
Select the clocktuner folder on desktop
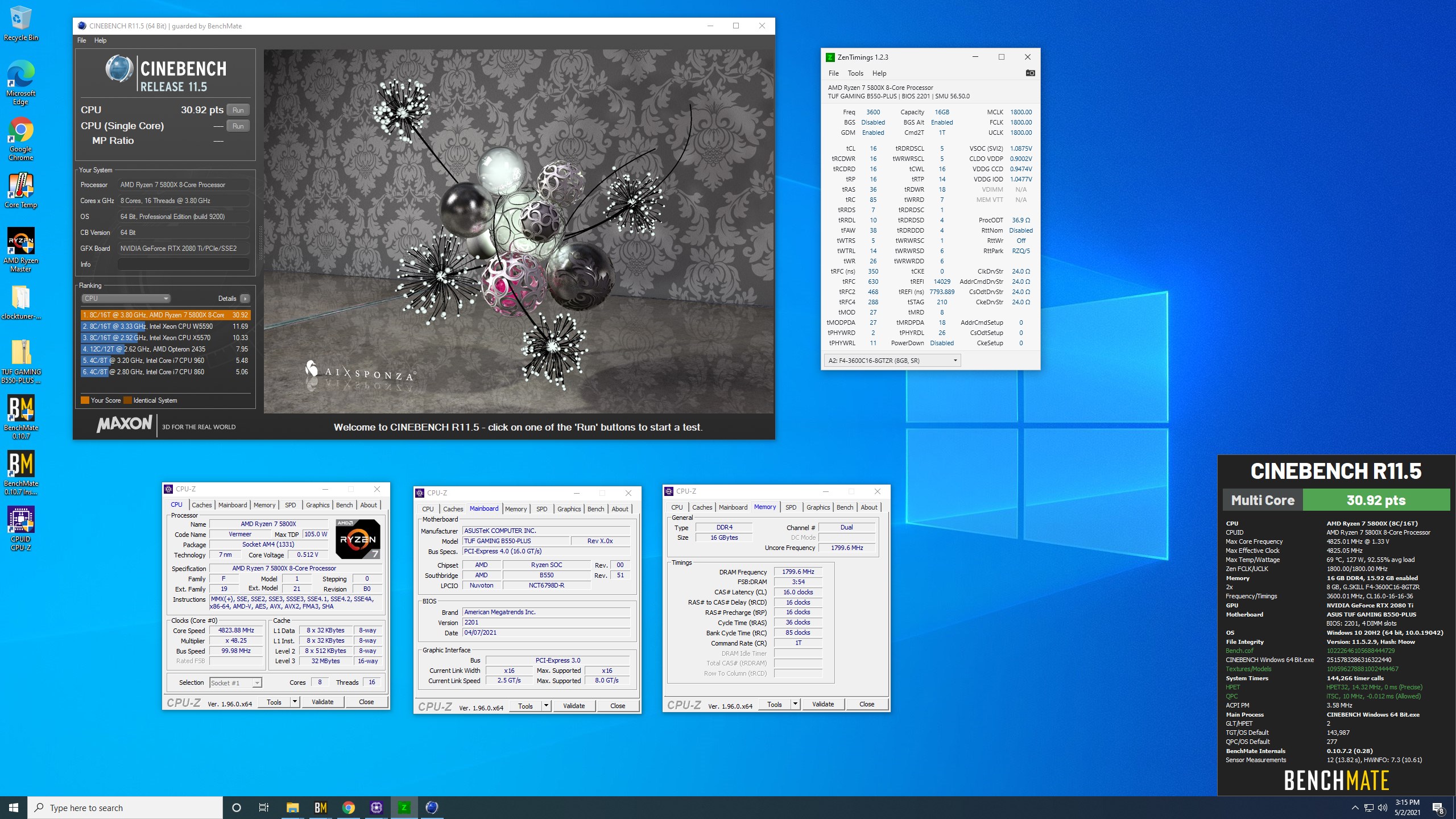point(21,302)
